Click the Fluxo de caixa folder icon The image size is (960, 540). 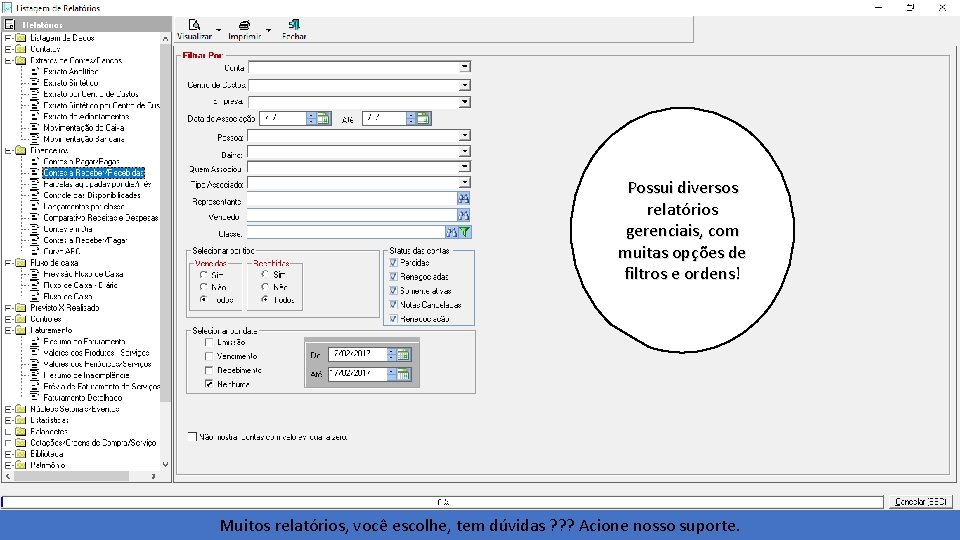[21, 263]
